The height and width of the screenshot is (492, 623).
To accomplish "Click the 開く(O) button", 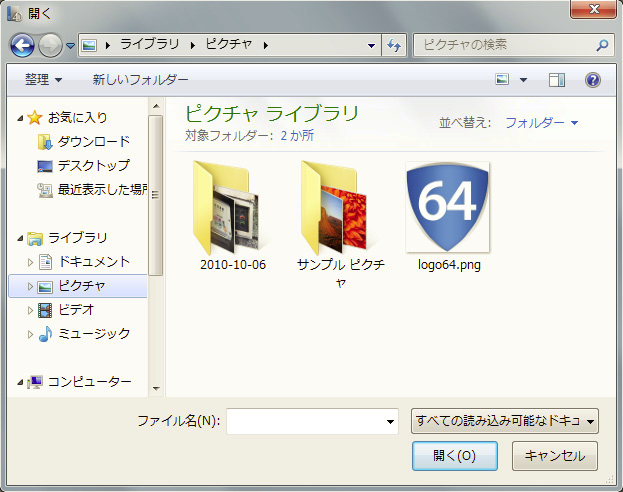I will [x=454, y=456].
